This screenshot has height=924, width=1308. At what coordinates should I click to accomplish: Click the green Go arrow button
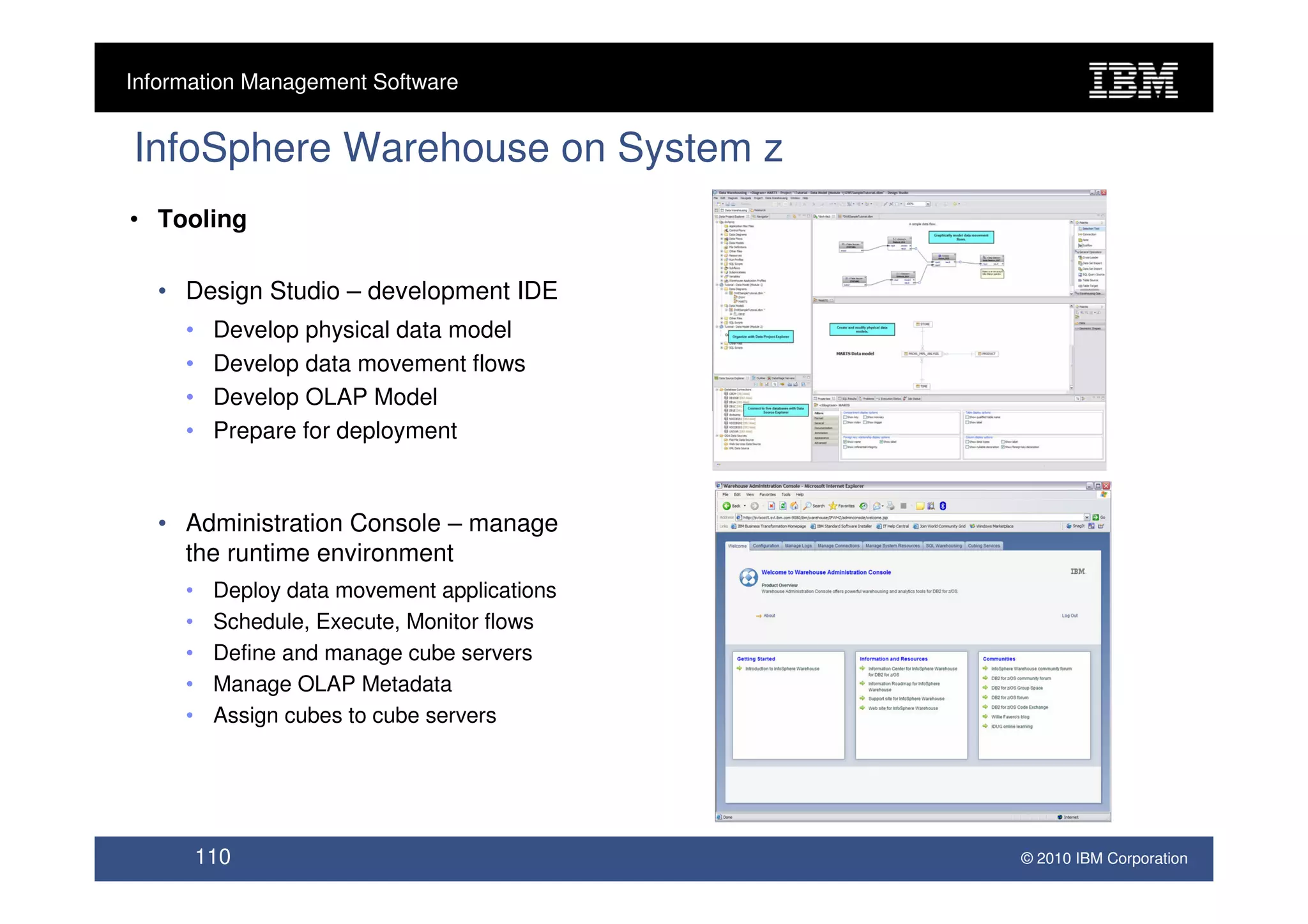coord(1095,517)
